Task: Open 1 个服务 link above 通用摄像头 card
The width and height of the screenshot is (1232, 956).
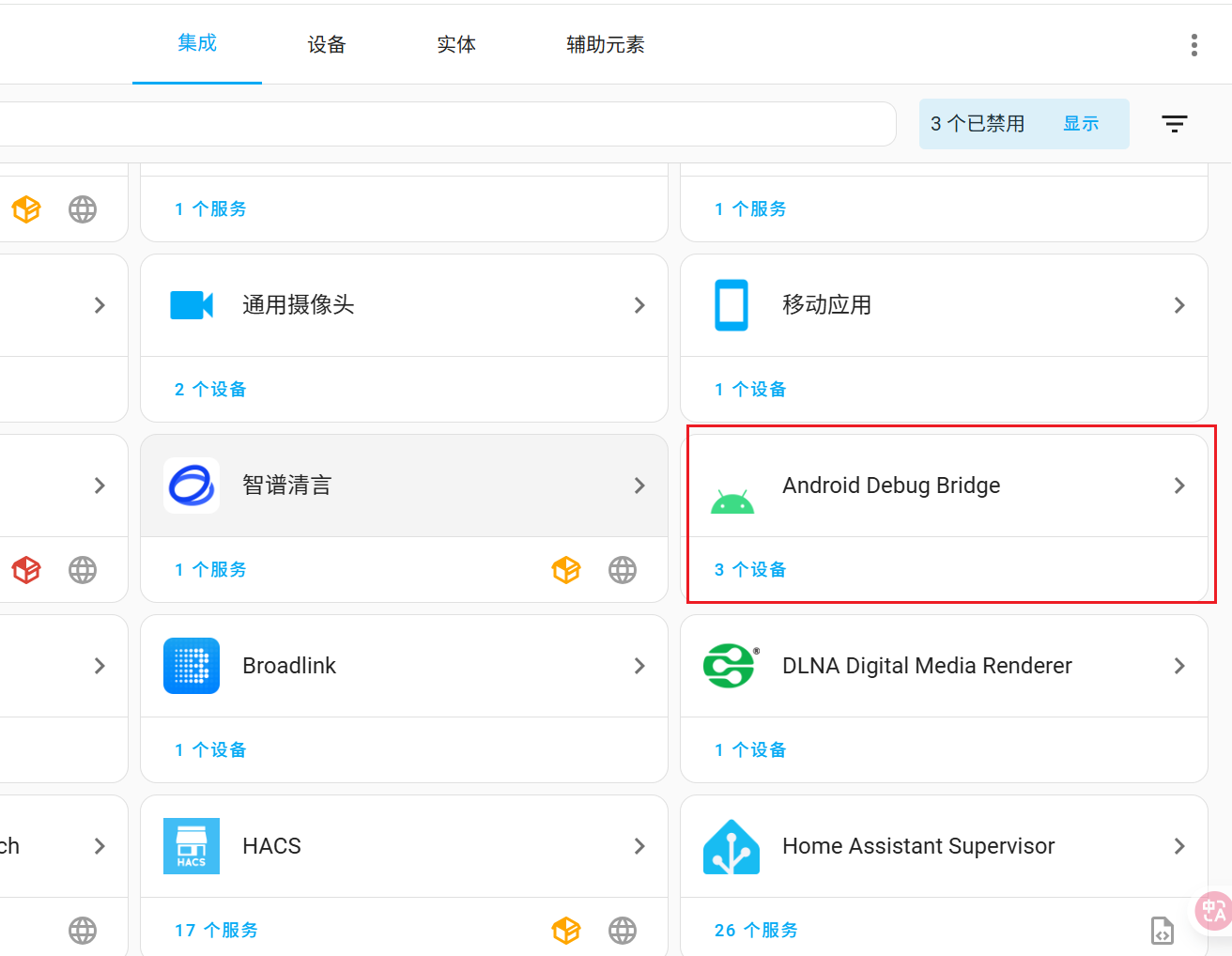Action: [x=210, y=209]
